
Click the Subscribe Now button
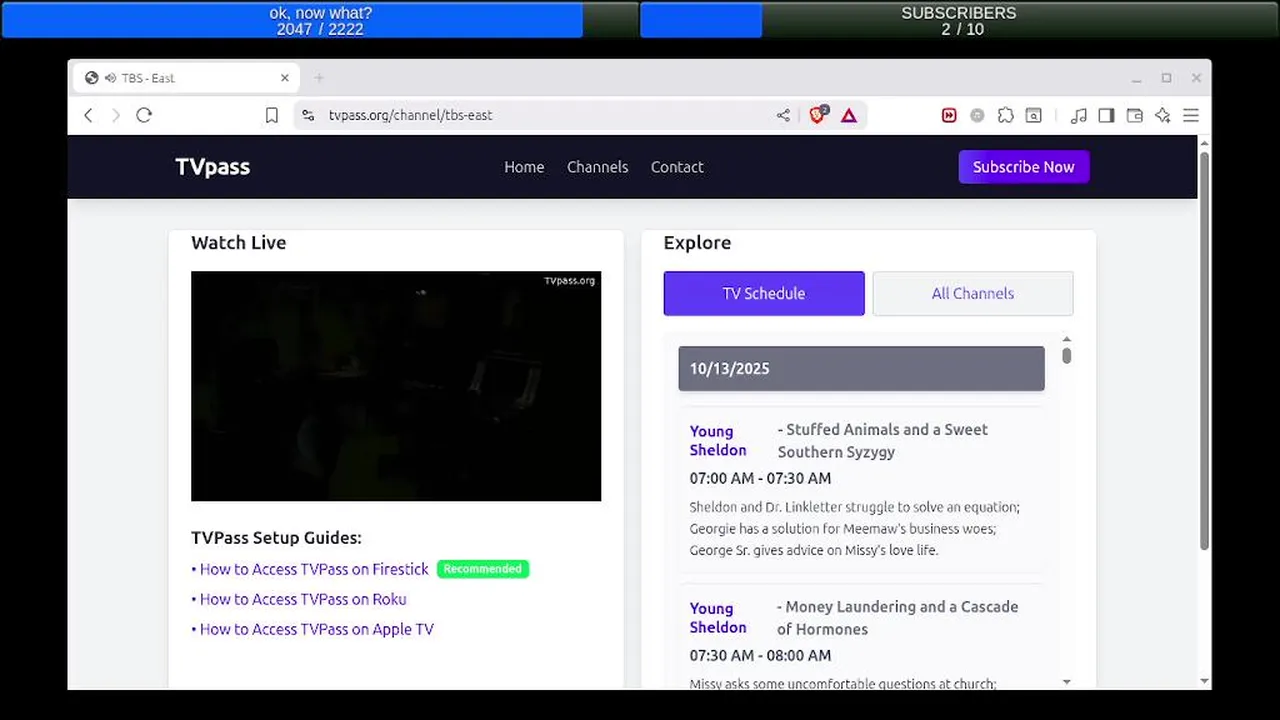click(1024, 167)
